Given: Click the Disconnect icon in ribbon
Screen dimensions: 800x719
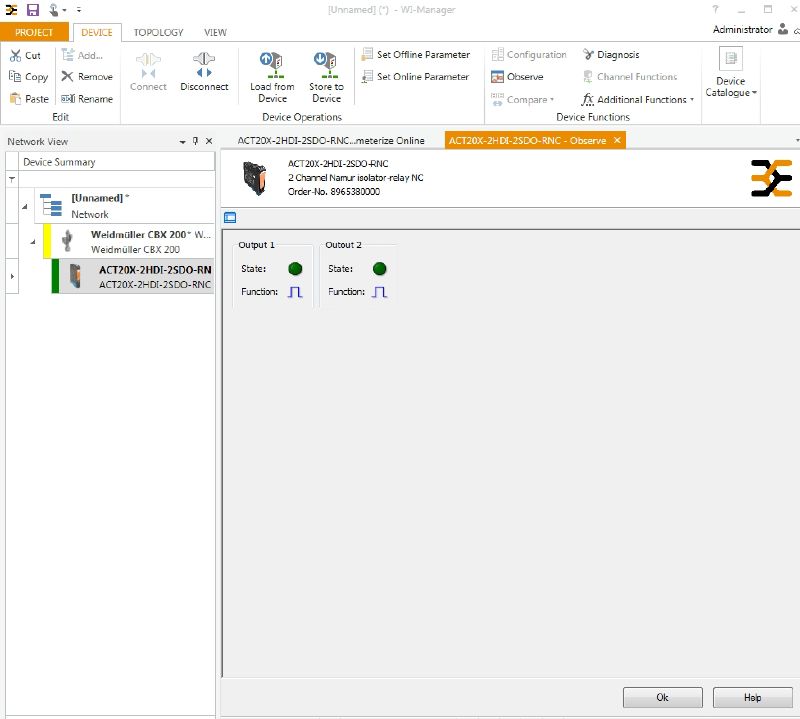Looking at the screenshot, I should [x=204, y=65].
